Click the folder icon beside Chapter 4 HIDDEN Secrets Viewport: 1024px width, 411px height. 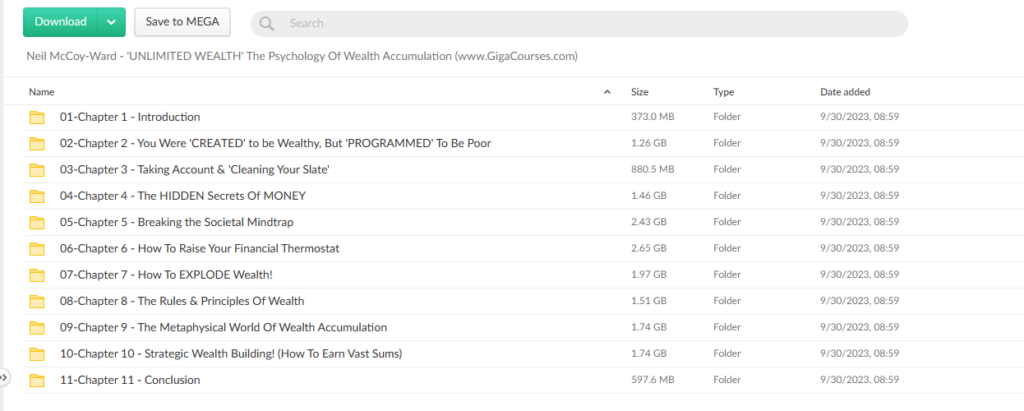pos(37,196)
